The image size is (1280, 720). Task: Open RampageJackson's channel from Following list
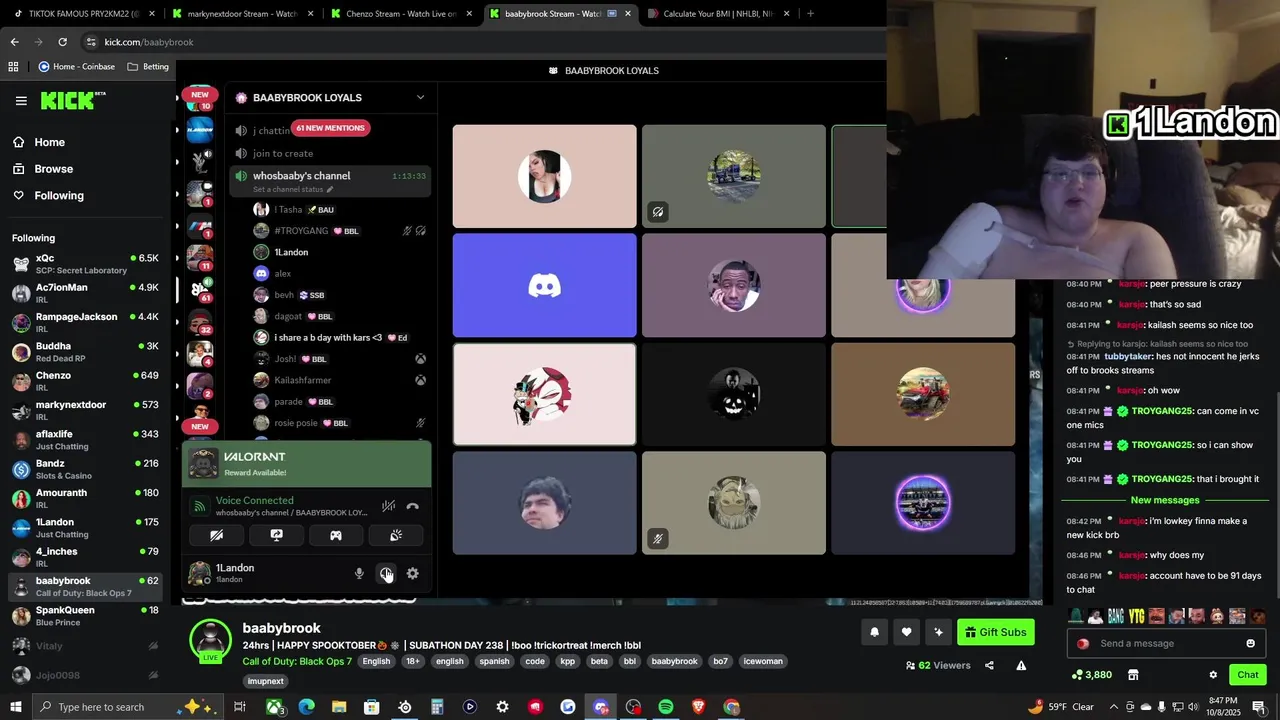tap(86, 322)
